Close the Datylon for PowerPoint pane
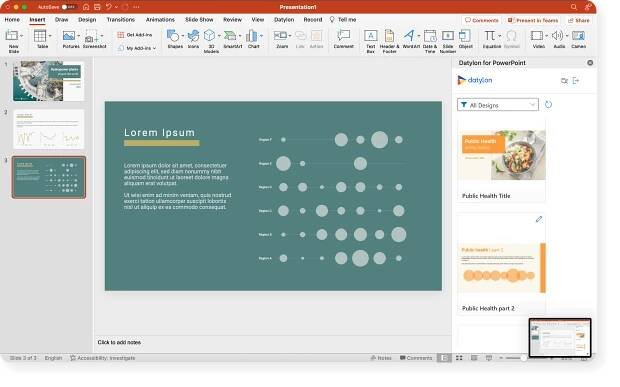620x387 pixels. pos(590,63)
